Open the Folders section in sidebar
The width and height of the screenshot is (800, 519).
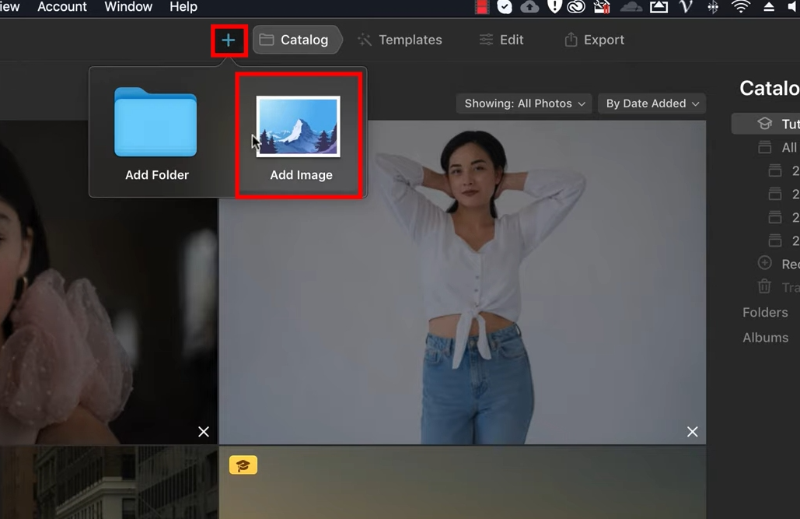tap(765, 312)
